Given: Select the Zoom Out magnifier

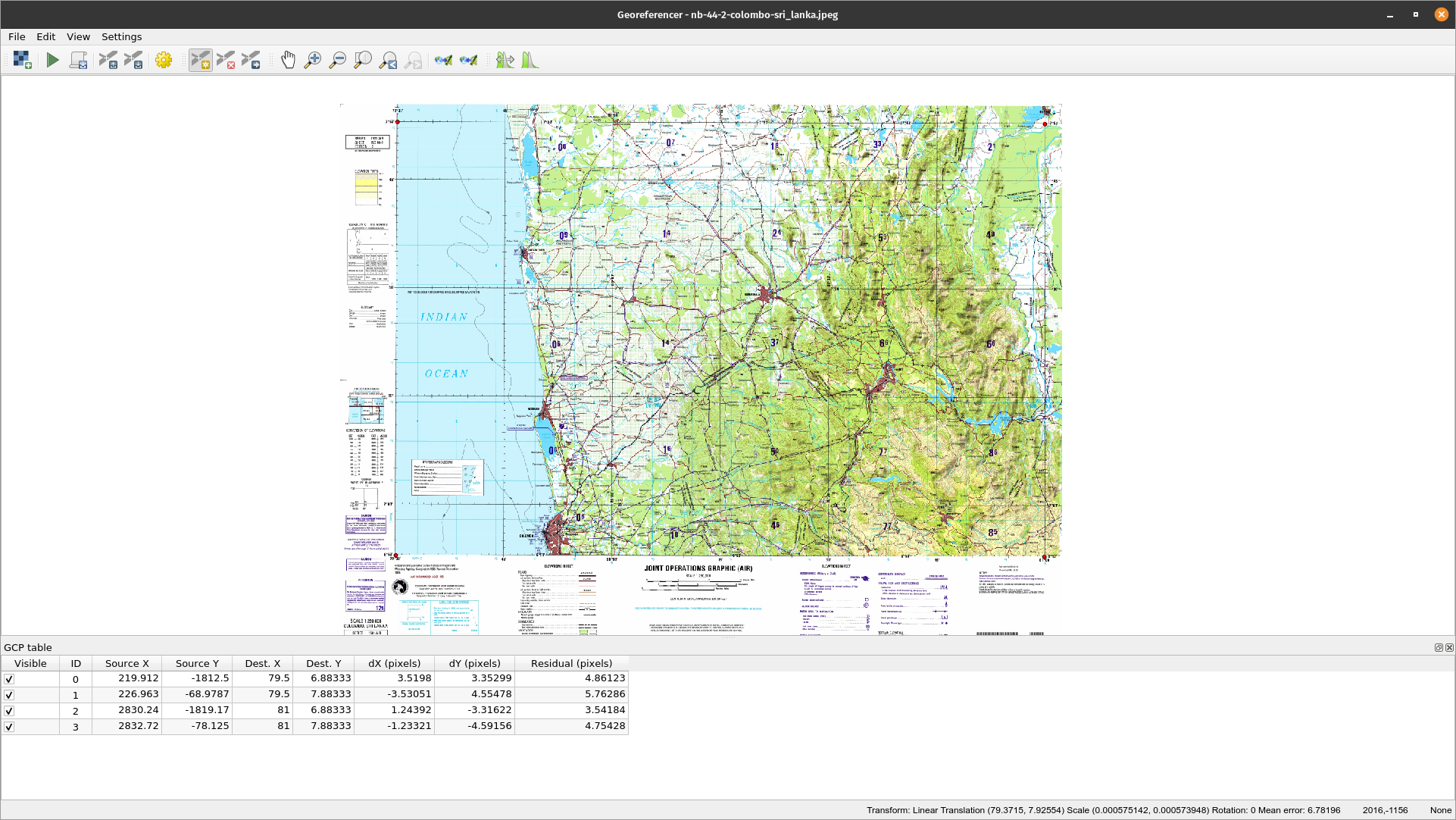Looking at the screenshot, I should (x=338, y=60).
